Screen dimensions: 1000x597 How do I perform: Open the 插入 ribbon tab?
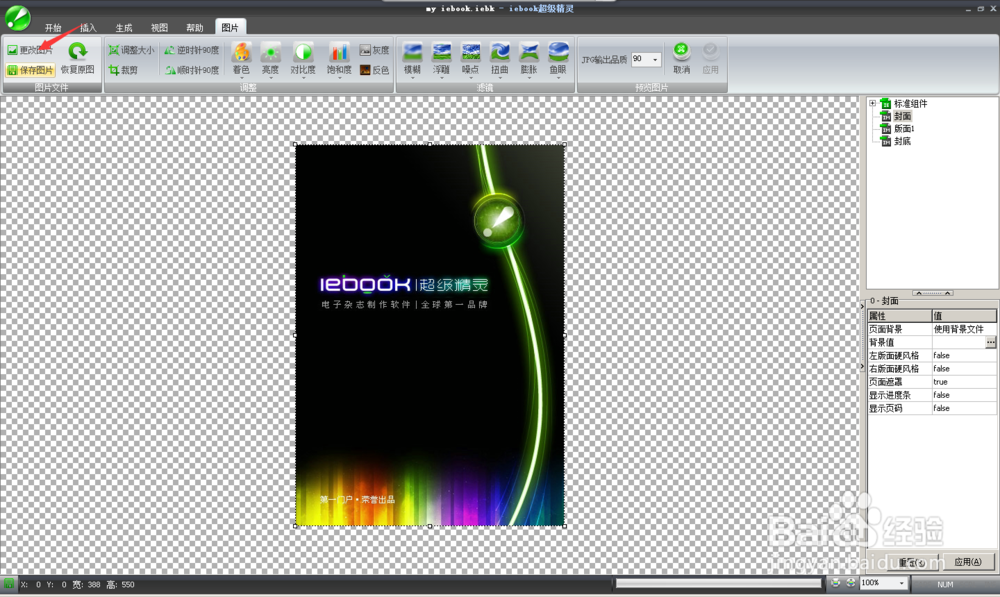[x=88, y=27]
